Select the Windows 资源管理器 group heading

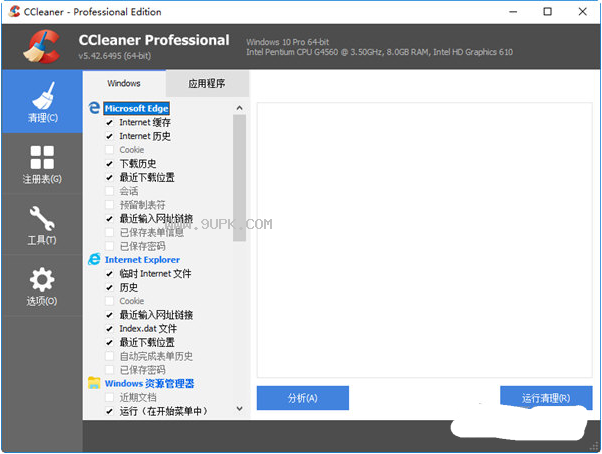coord(149,383)
